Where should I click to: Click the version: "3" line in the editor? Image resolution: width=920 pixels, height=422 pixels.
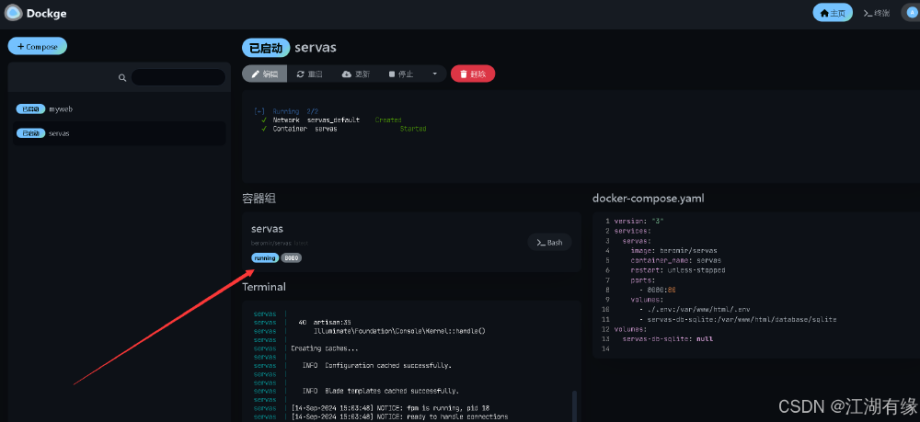(638, 221)
